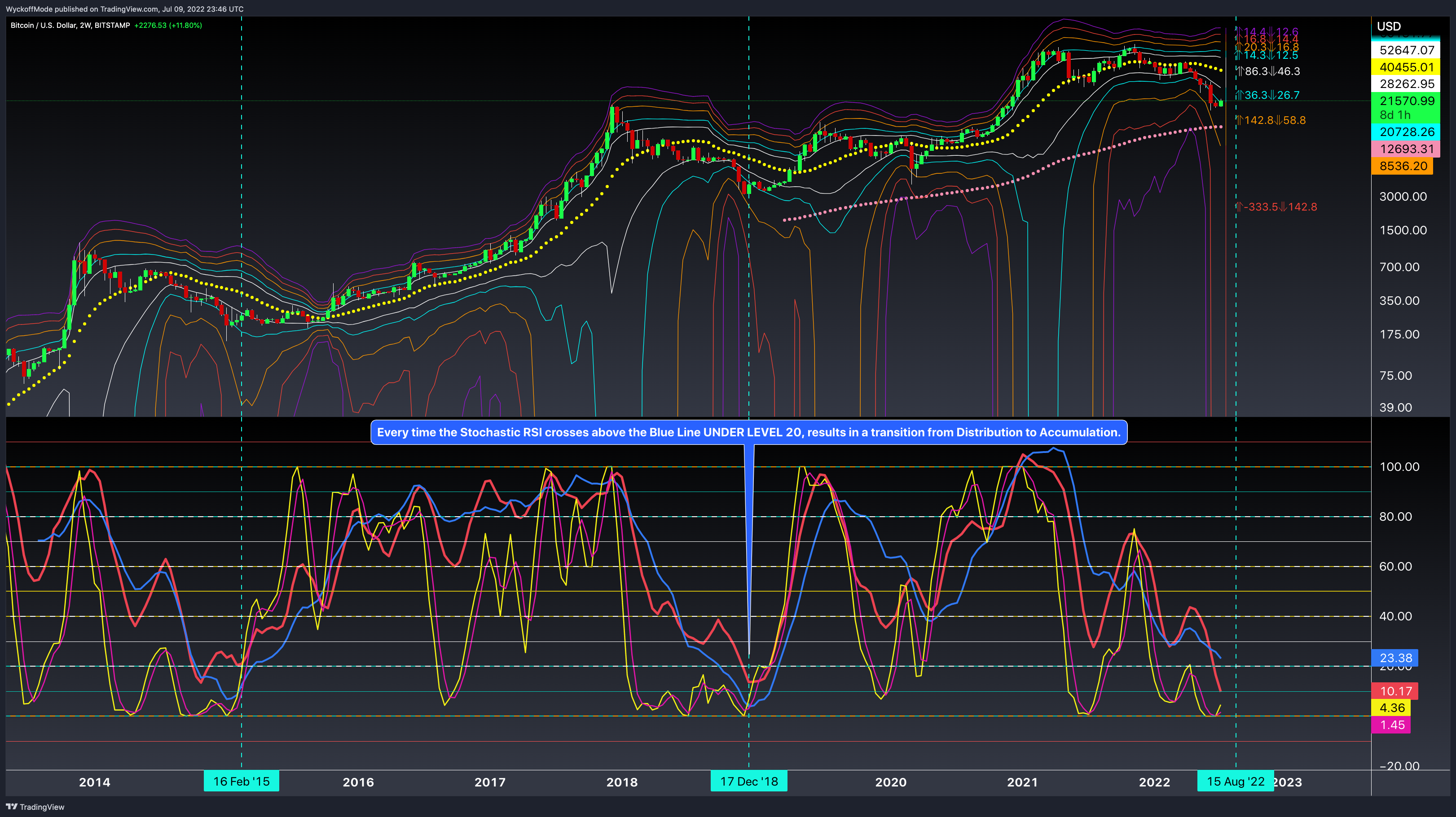Click the white 28262.95 price label

click(x=1406, y=84)
